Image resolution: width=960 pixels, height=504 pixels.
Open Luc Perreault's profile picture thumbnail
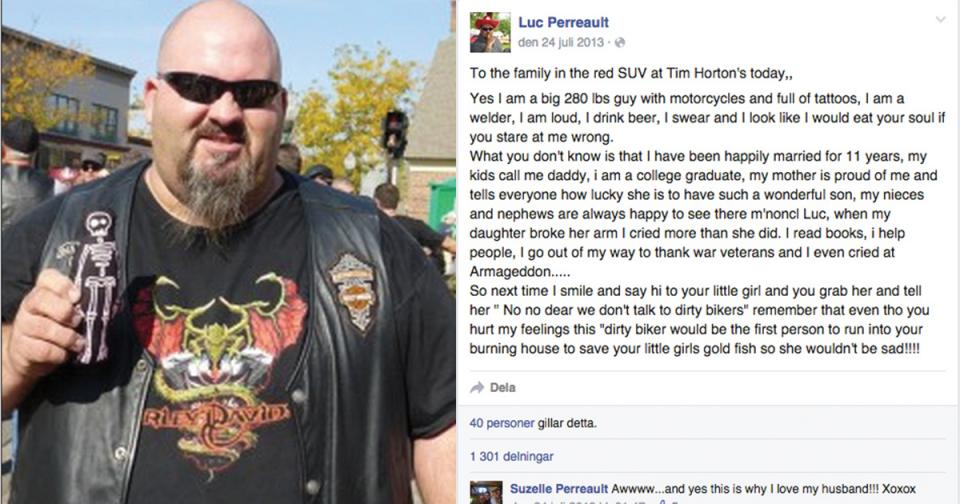490,32
